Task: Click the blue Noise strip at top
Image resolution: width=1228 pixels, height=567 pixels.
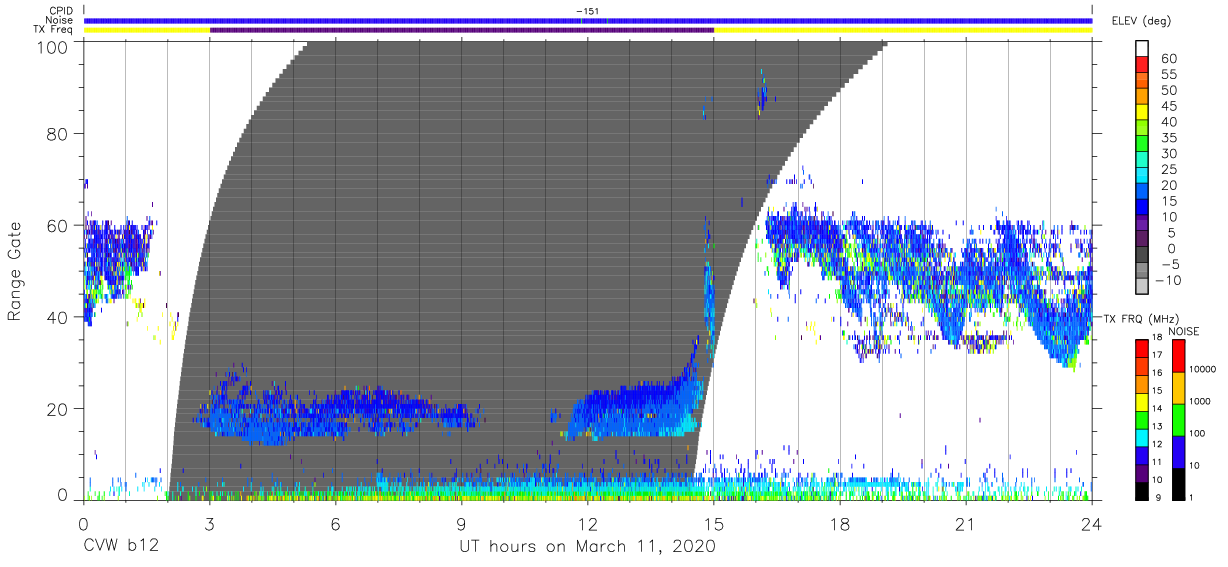Action: 588,20
